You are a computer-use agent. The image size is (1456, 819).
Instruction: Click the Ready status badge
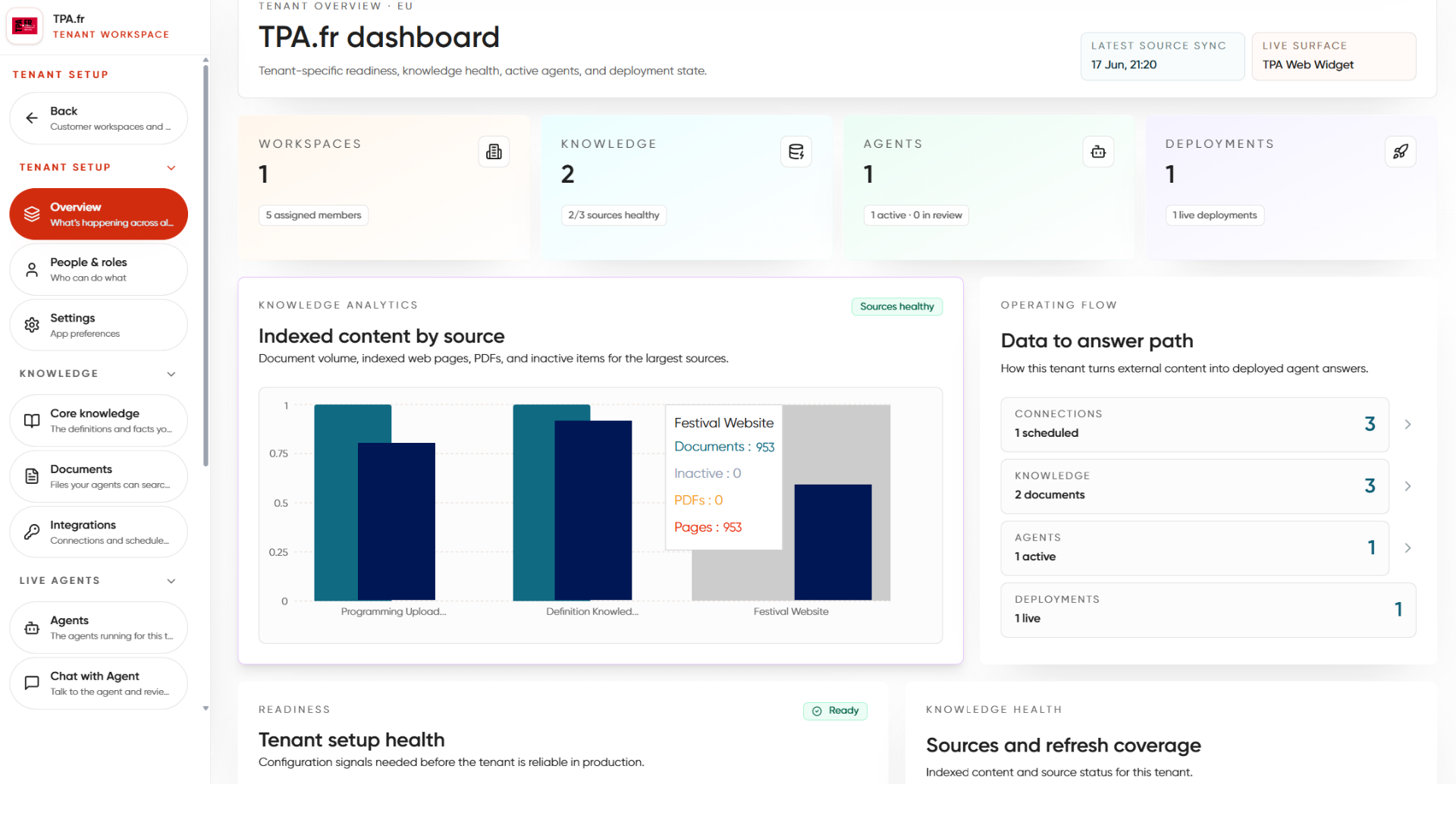click(x=835, y=711)
